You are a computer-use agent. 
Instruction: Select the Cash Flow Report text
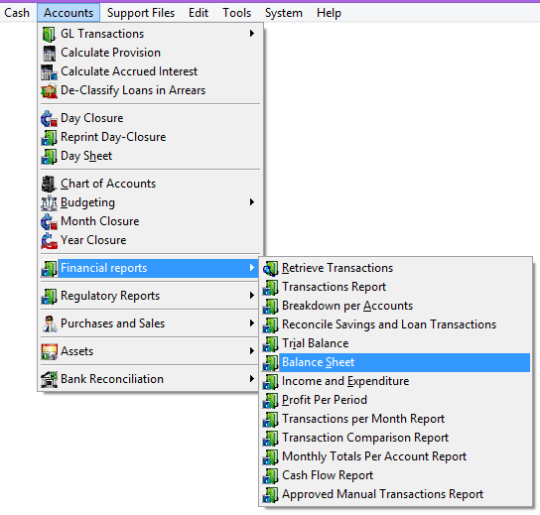click(x=327, y=475)
